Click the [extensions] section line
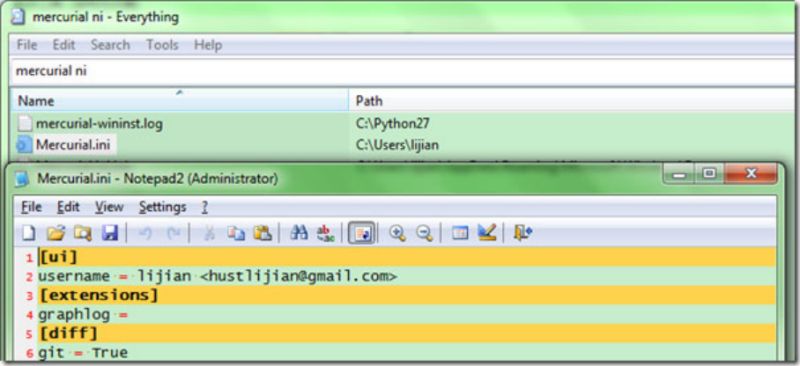The height and width of the screenshot is (366, 800). coord(407,295)
